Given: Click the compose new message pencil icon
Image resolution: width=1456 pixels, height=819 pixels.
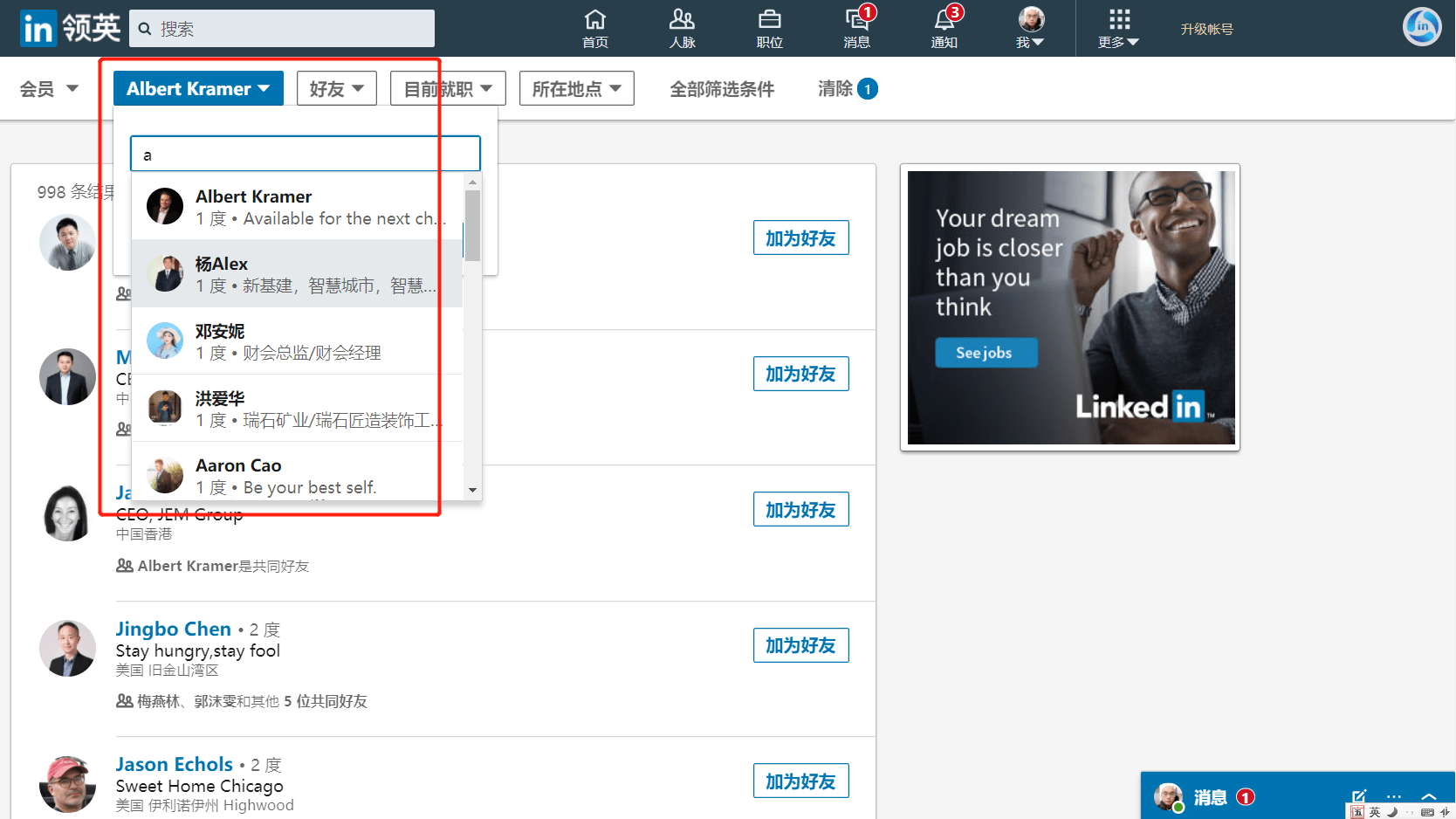Looking at the screenshot, I should [x=1358, y=795].
